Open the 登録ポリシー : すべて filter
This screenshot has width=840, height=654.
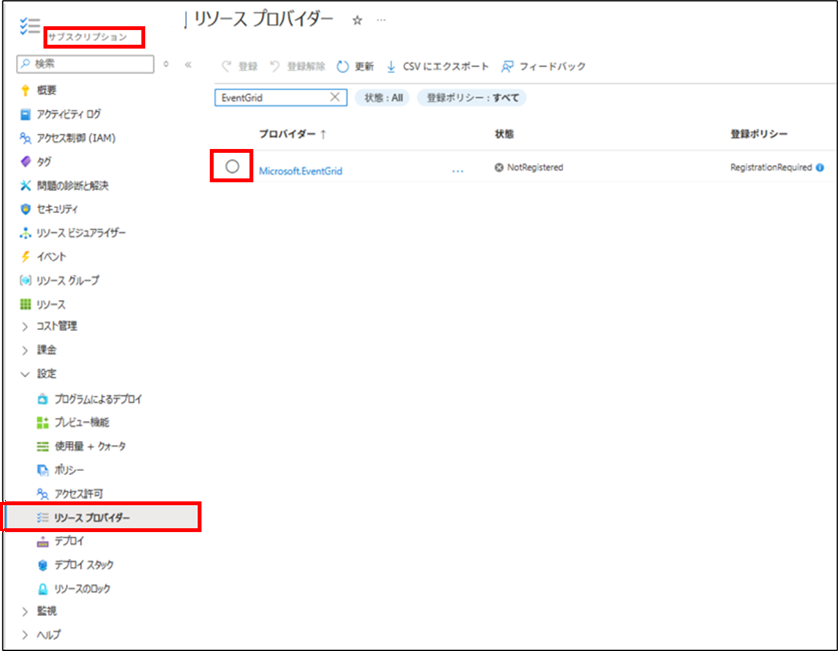click(x=471, y=98)
